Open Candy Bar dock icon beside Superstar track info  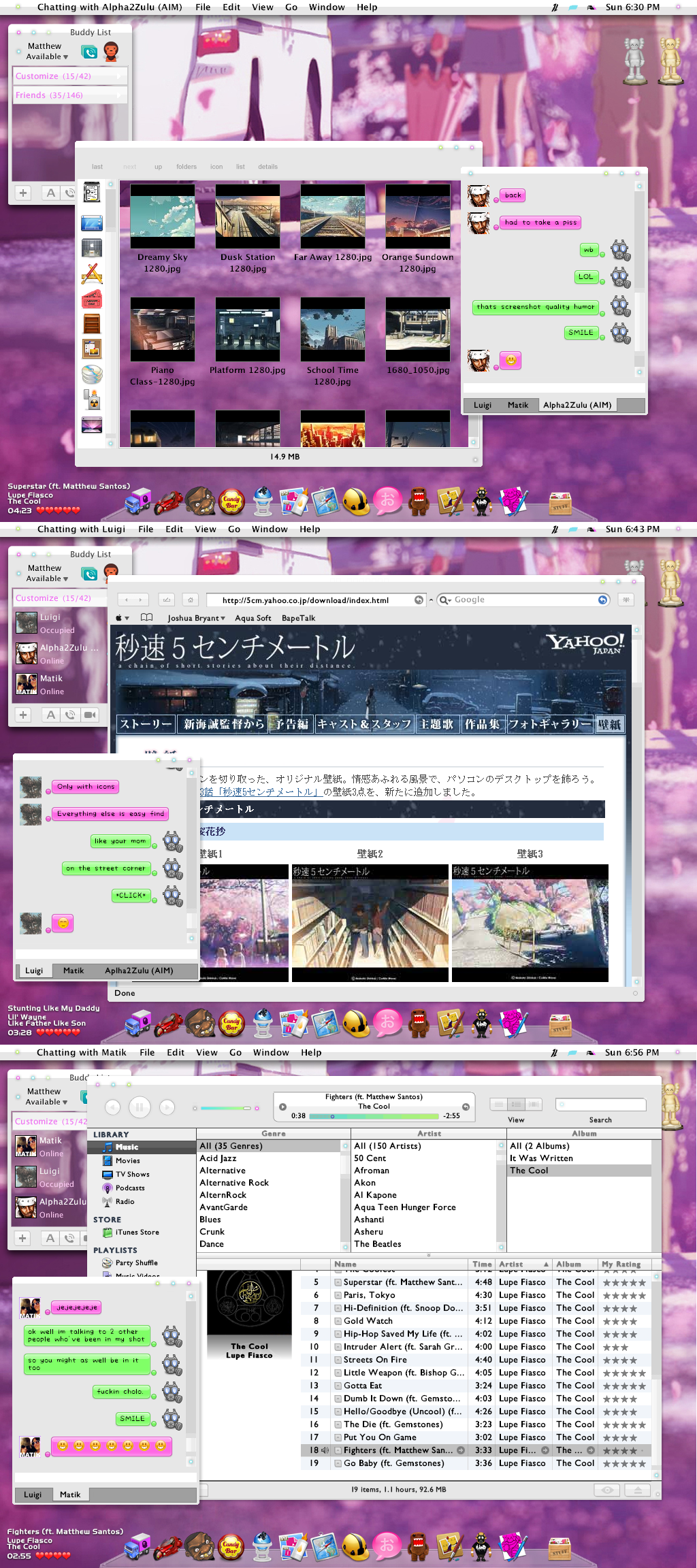tap(231, 502)
